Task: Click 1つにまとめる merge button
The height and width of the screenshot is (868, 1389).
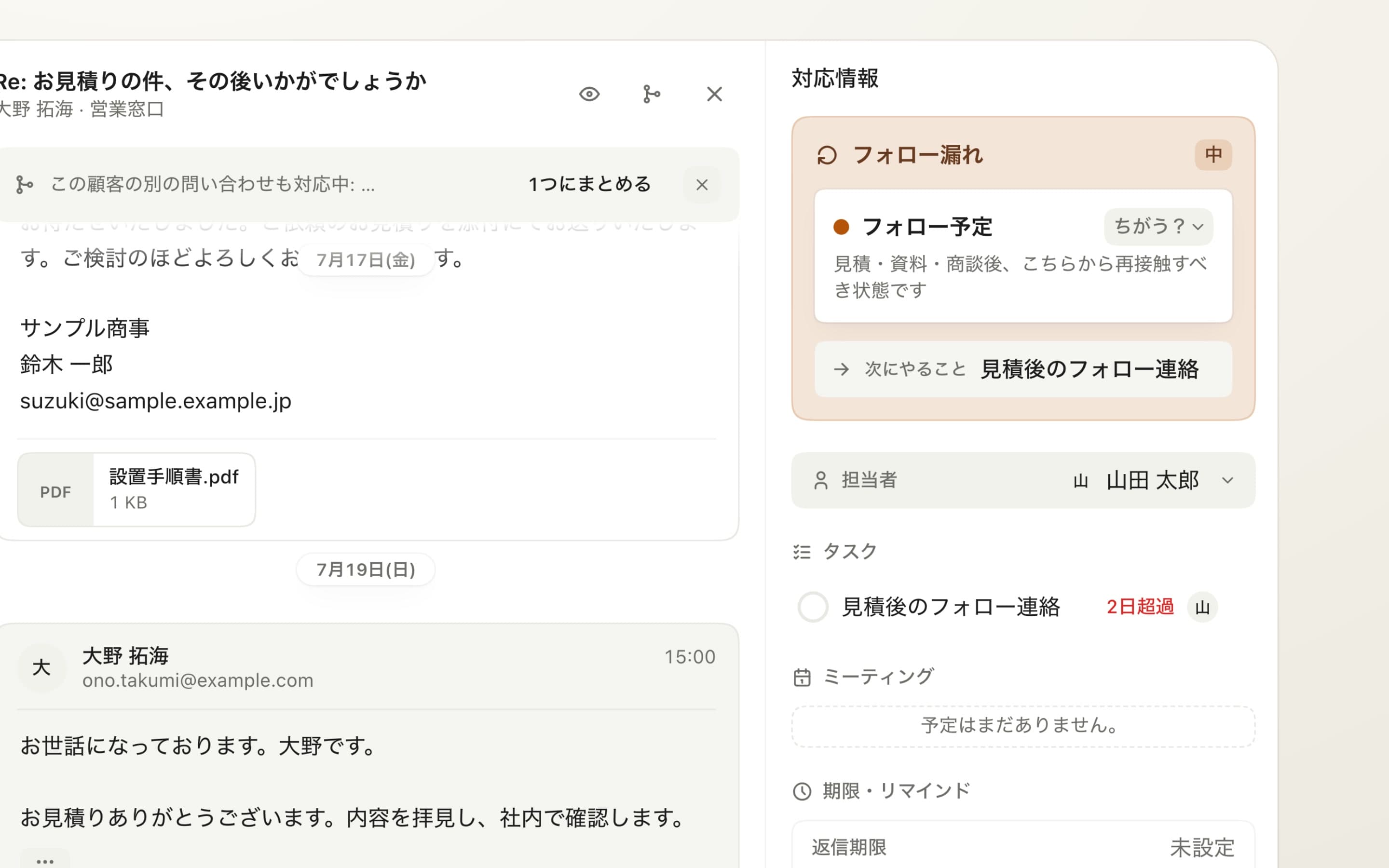Action: 589,184
